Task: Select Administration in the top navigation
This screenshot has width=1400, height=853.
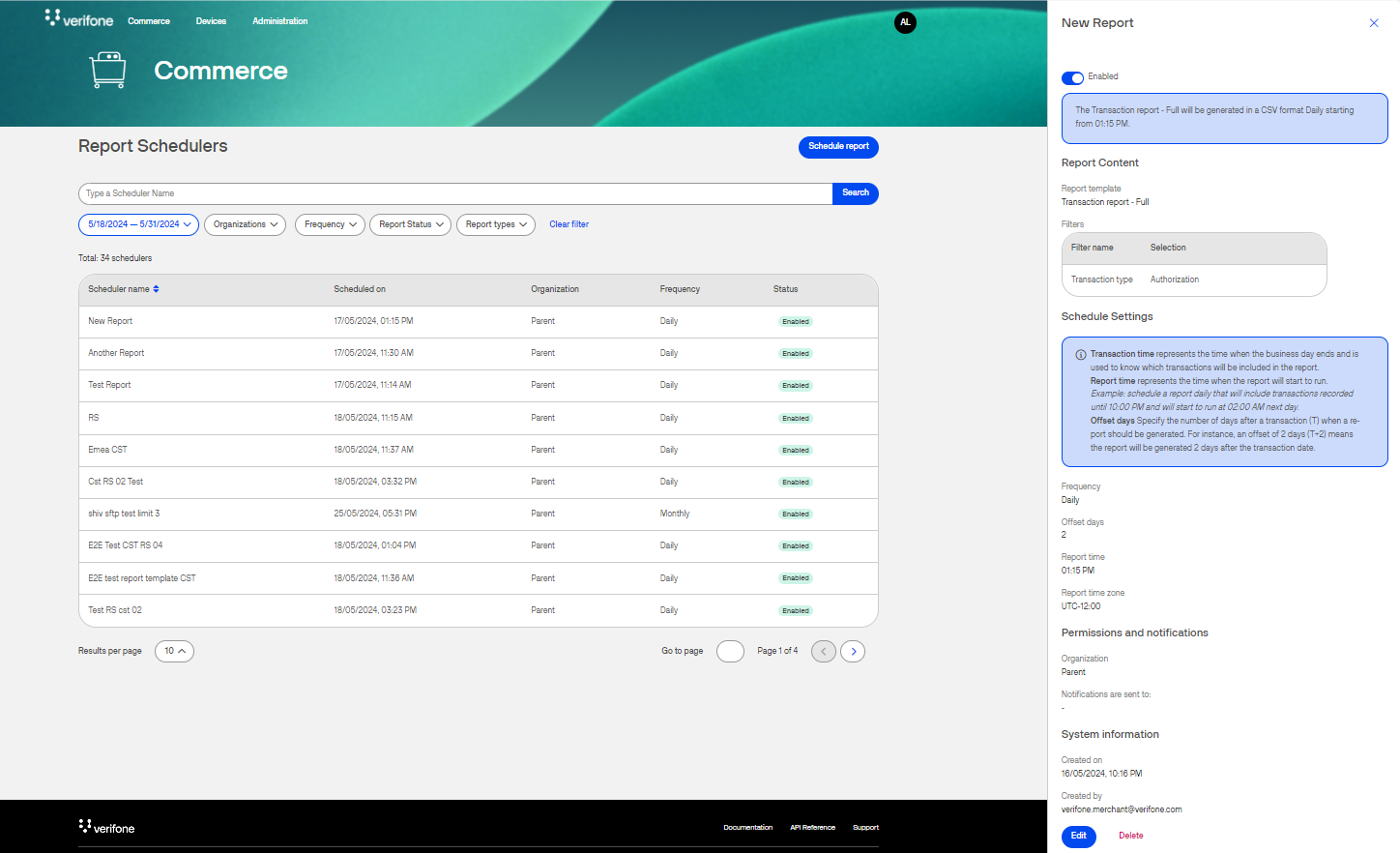Action: tap(279, 20)
